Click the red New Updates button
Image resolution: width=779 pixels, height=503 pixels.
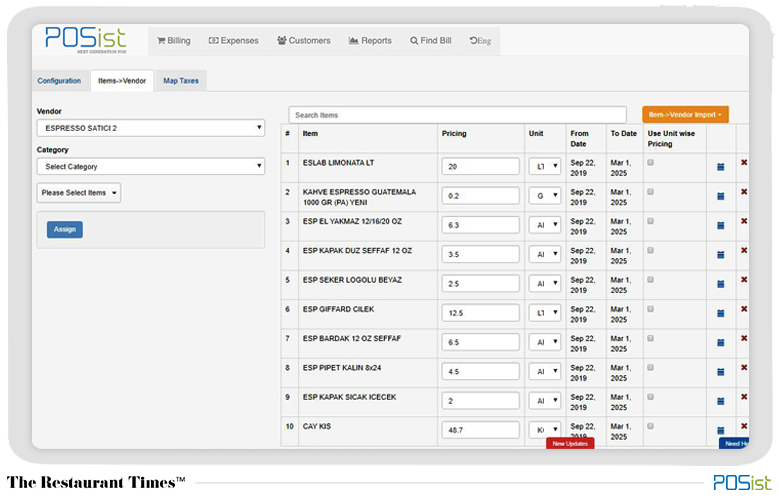[x=570, y=443]
